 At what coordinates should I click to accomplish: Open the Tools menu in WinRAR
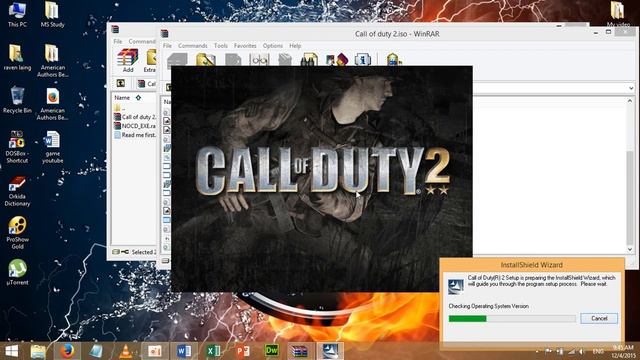pyautogui.click(x=220, y=46)
